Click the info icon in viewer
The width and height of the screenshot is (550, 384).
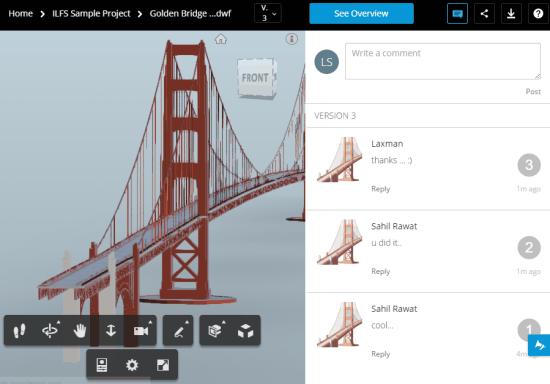[292, 39]
